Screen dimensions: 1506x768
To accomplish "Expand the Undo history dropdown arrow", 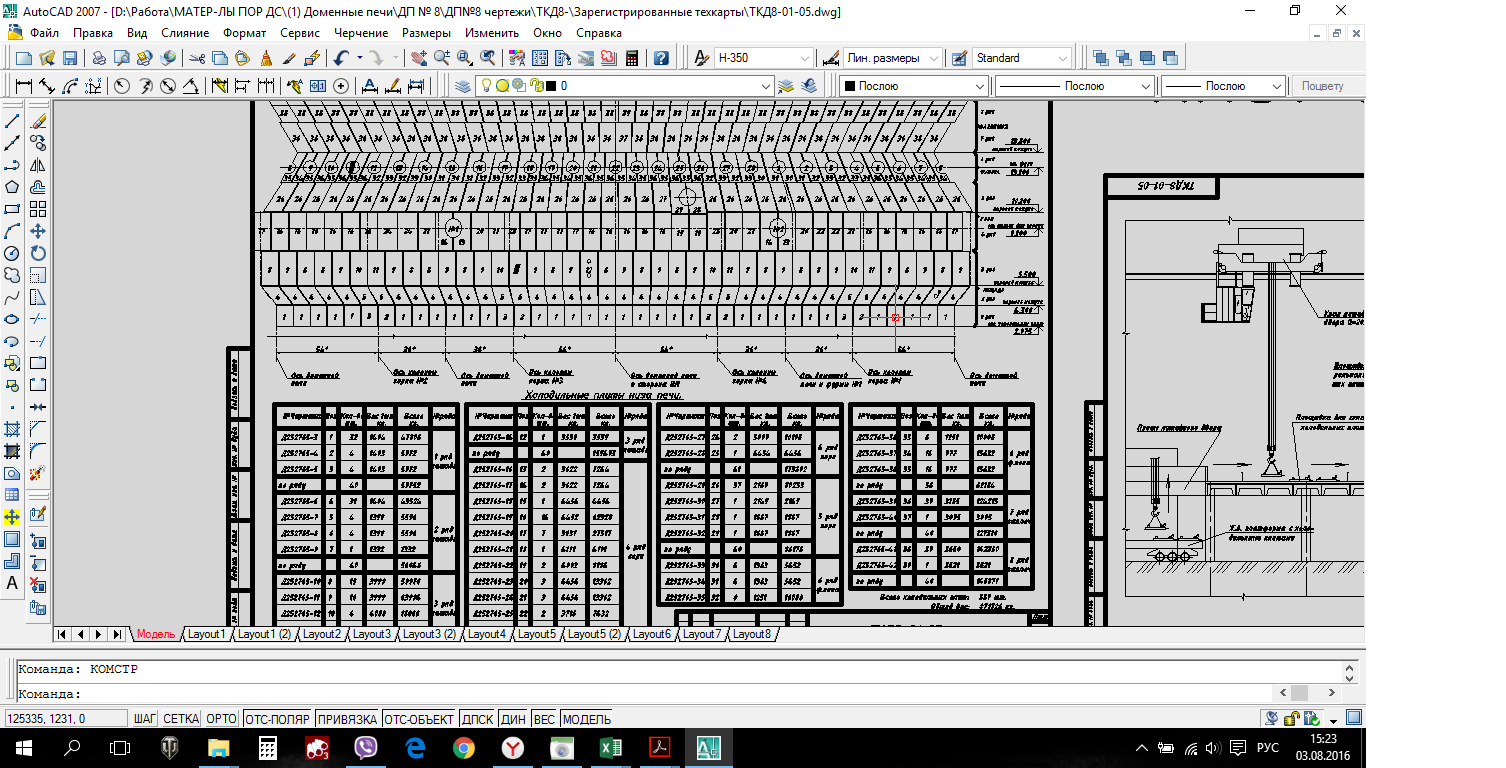I will pos(358,58).
